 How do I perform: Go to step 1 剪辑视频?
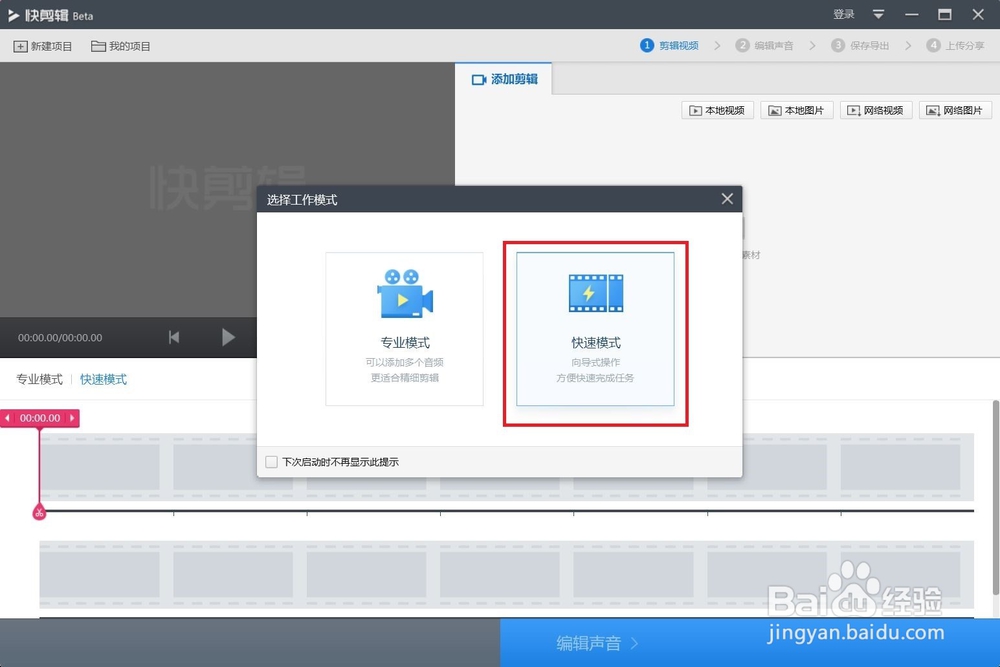tap(670, 45)
